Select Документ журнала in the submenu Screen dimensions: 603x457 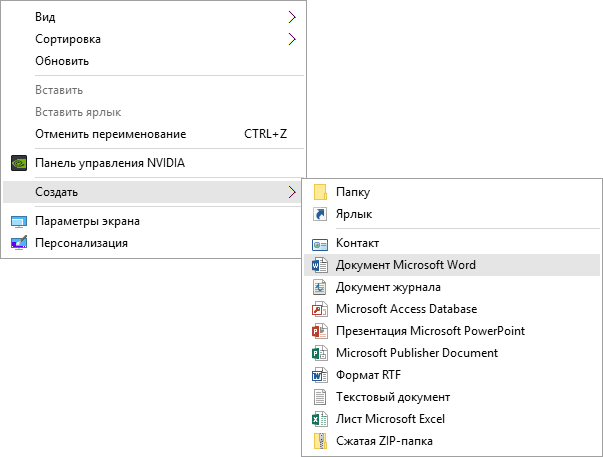click(x=388, y=287)
